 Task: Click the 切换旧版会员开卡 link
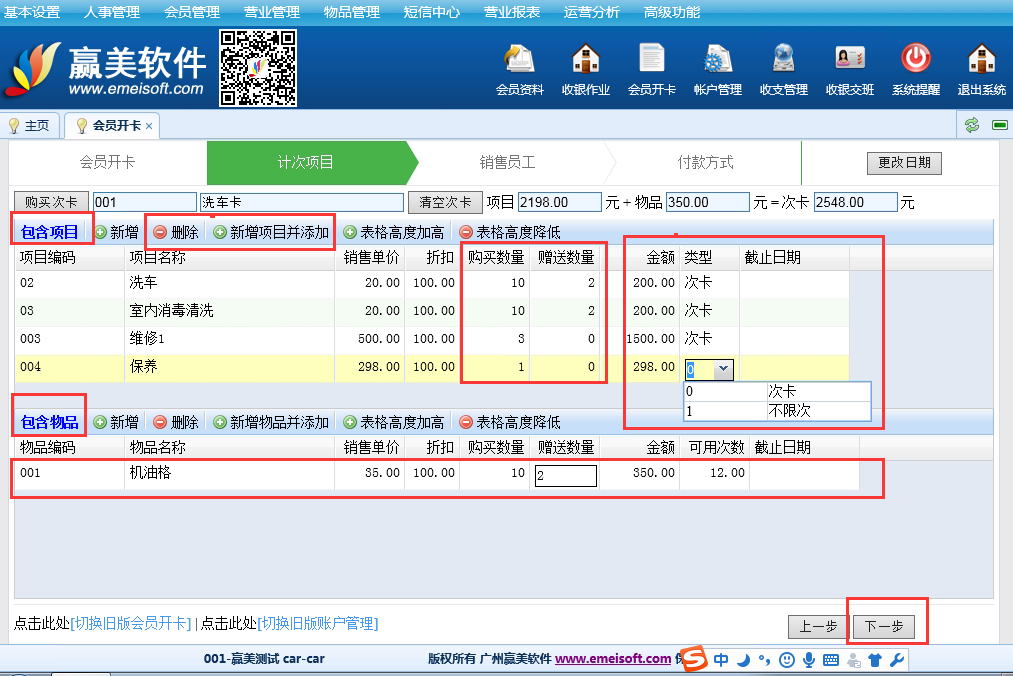pos(131,624)
